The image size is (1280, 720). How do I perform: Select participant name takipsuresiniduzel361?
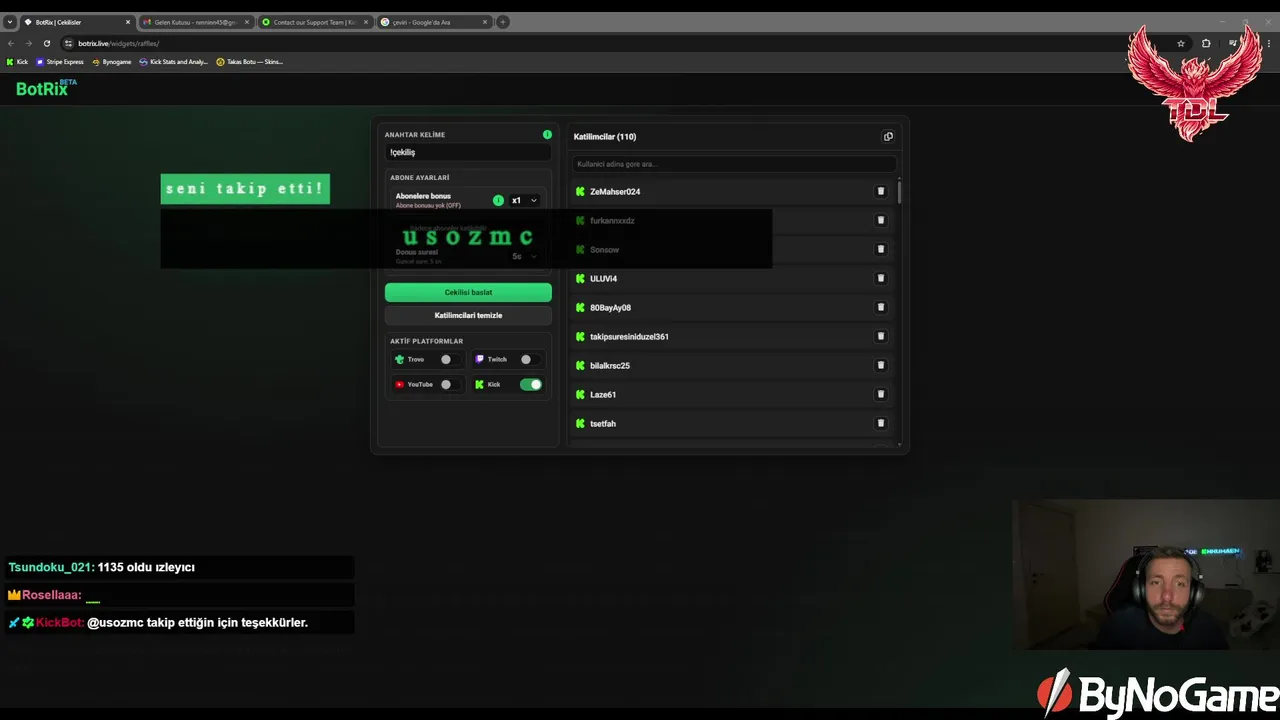click(629, 336)
